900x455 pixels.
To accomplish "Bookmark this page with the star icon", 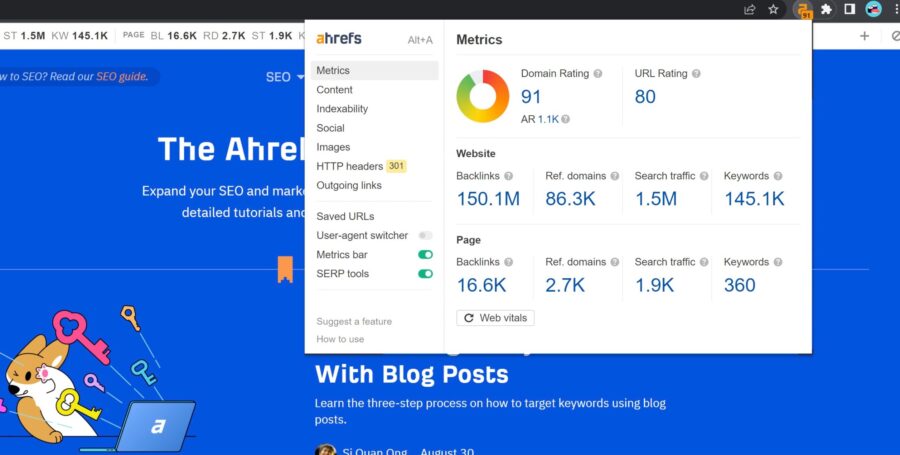I will 773,9.
